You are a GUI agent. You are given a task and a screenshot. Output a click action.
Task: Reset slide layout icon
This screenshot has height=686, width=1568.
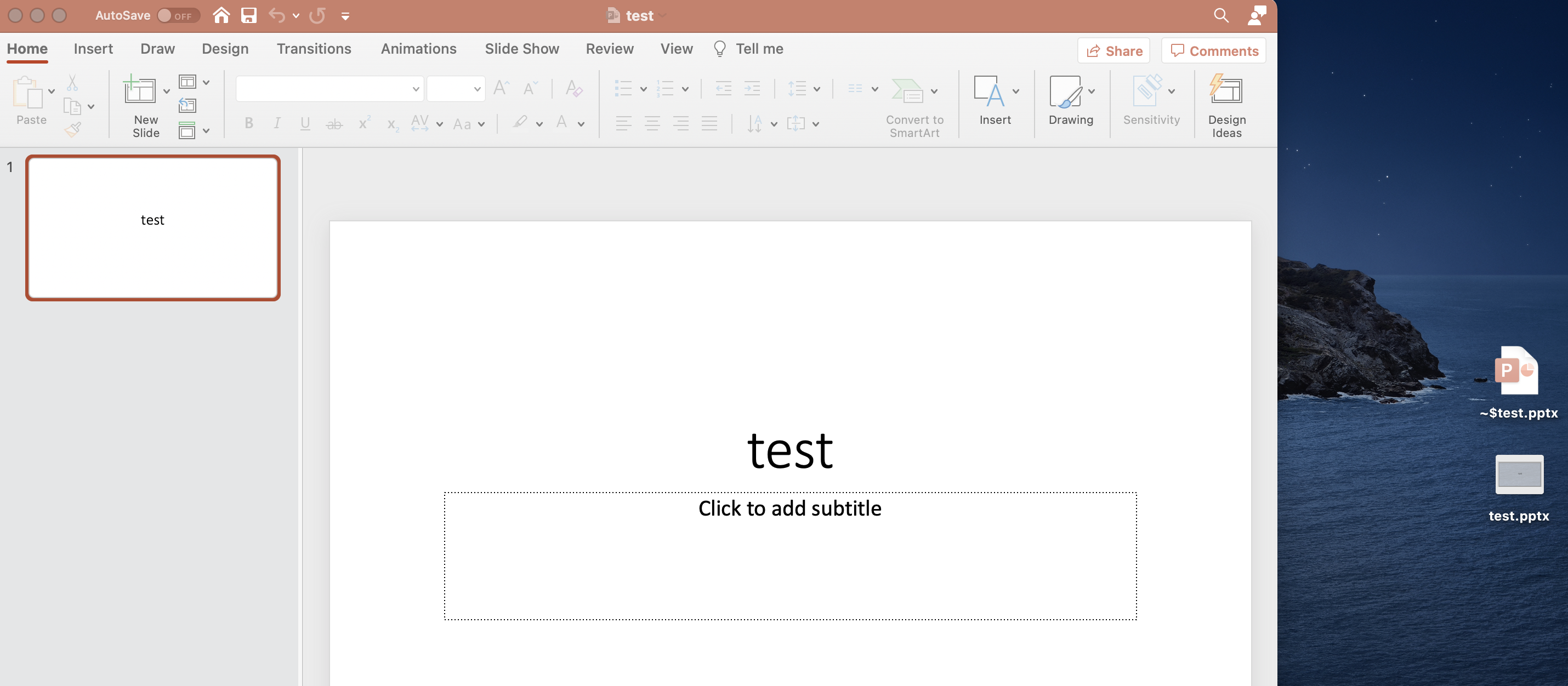[x=187, y=106]
